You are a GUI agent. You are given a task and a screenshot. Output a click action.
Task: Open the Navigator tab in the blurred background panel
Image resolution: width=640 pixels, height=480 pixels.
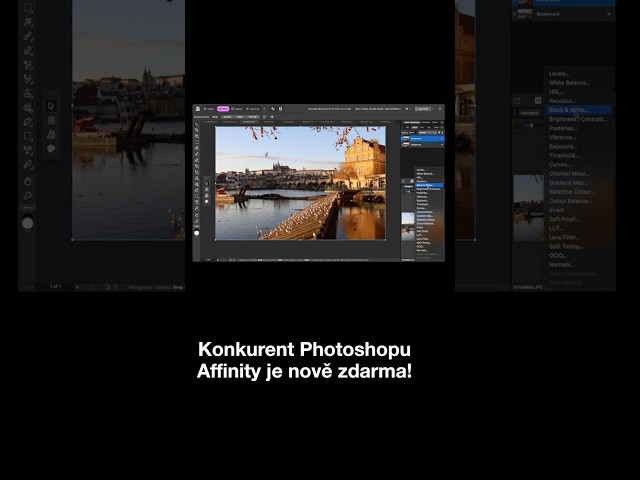click(x=529, y=113)
